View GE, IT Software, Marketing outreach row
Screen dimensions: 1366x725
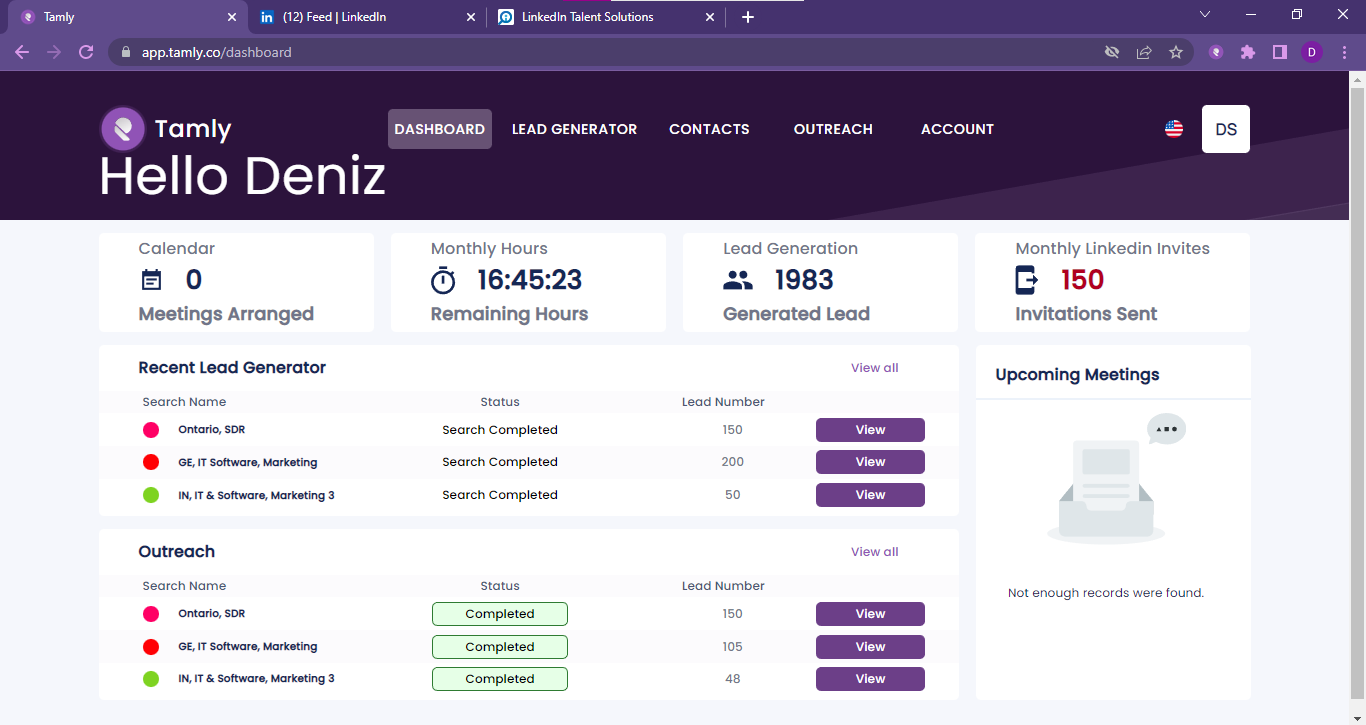(x=870, y=647)
